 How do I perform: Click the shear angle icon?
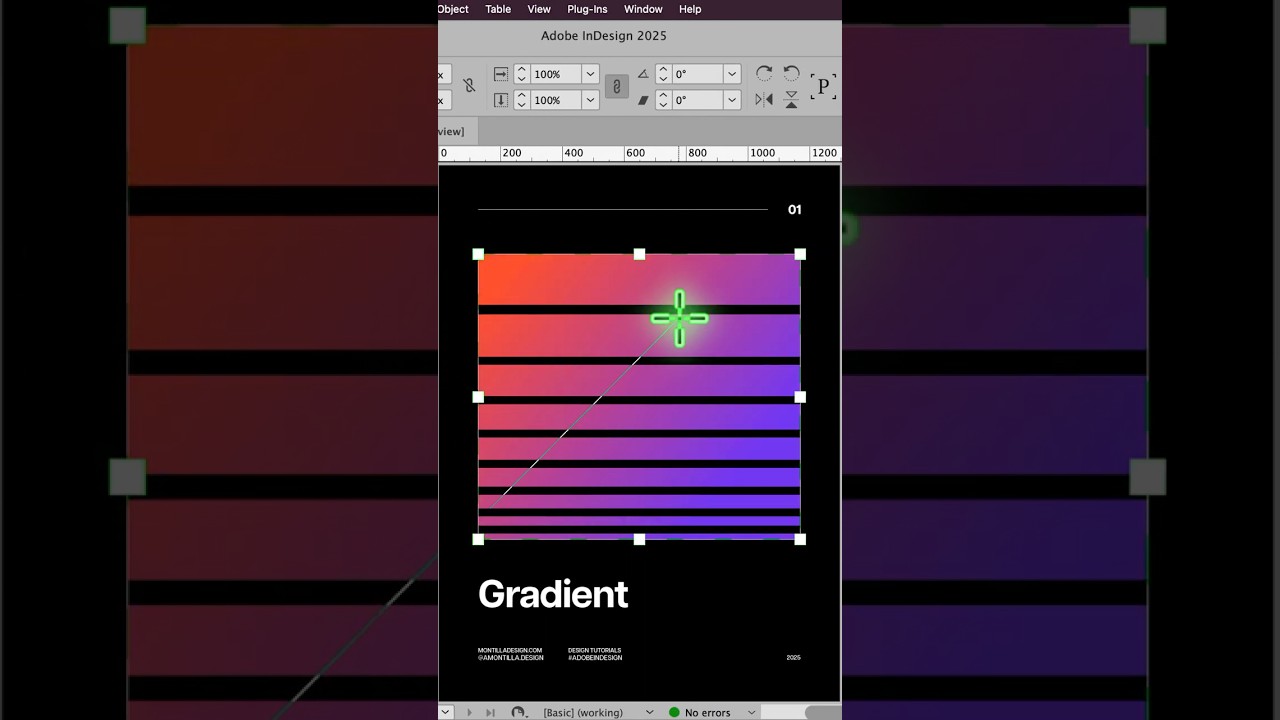(x=643, y=100)
